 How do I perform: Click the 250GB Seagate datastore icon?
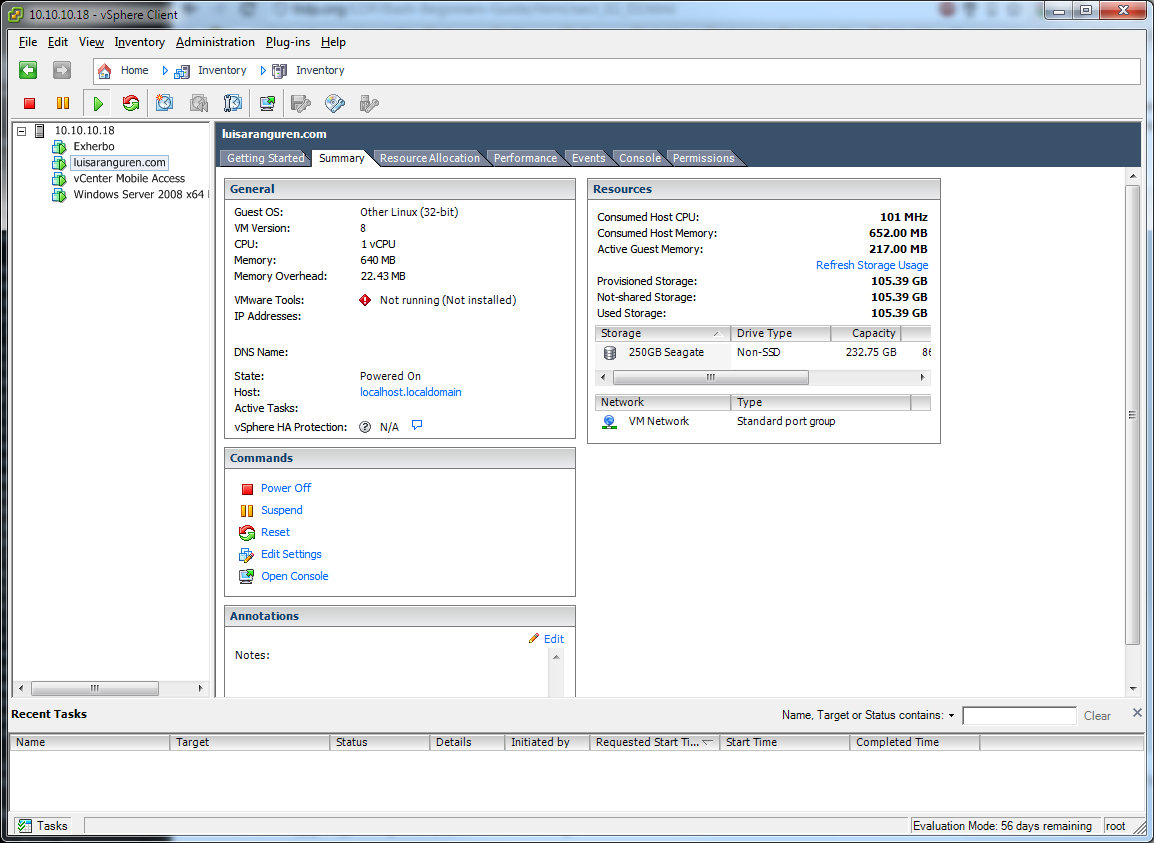[609, 353]
